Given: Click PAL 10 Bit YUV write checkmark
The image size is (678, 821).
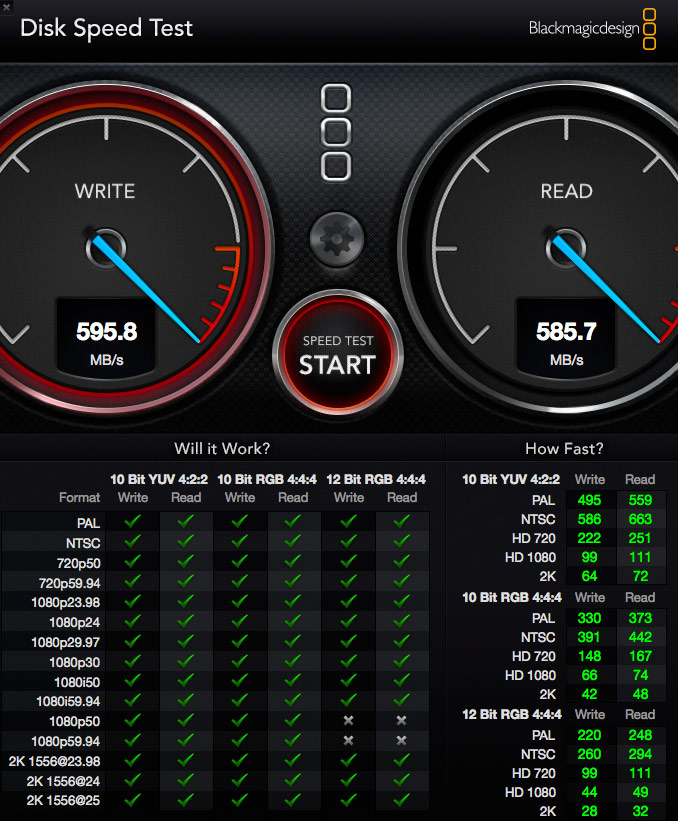Looking at the screenshot, I should pyautogui.click(x=133, y=521).
